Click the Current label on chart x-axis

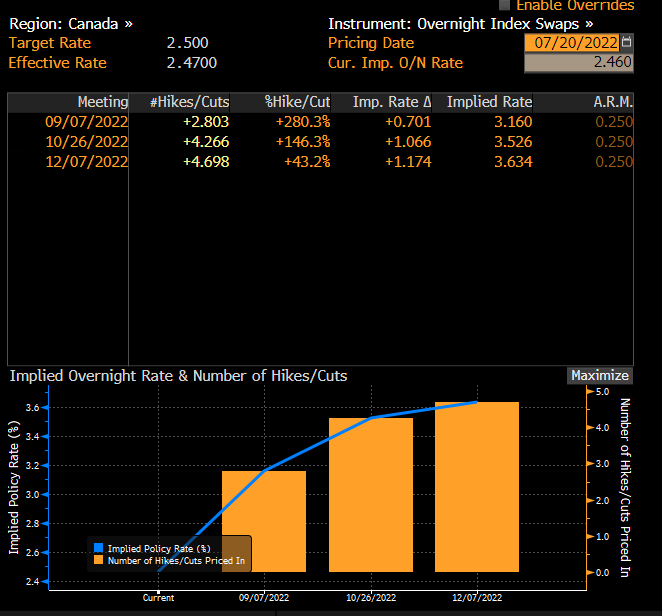point(158,598)
